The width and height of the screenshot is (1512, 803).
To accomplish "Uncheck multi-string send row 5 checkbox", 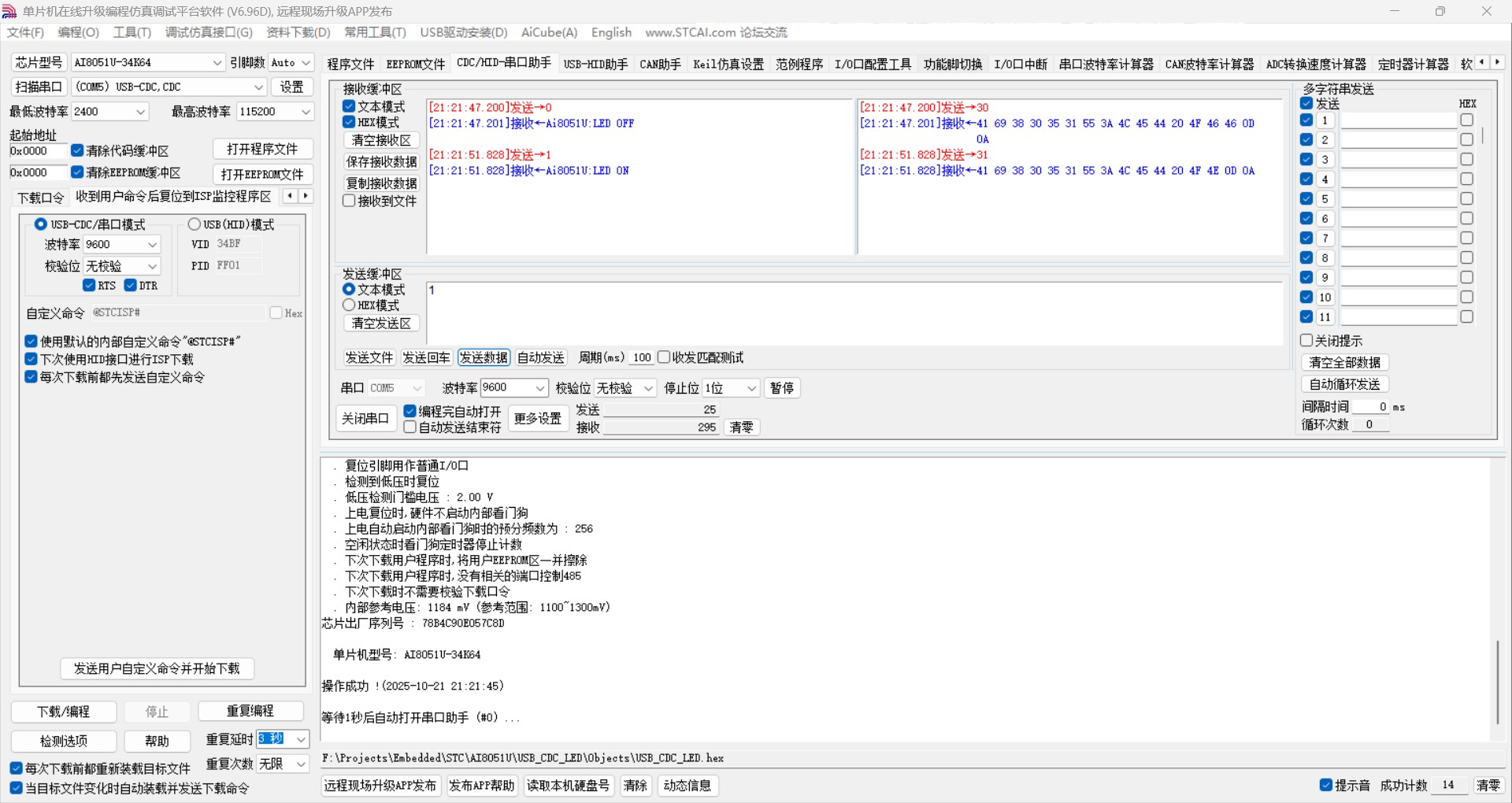I will click(x=1306, y=198).
